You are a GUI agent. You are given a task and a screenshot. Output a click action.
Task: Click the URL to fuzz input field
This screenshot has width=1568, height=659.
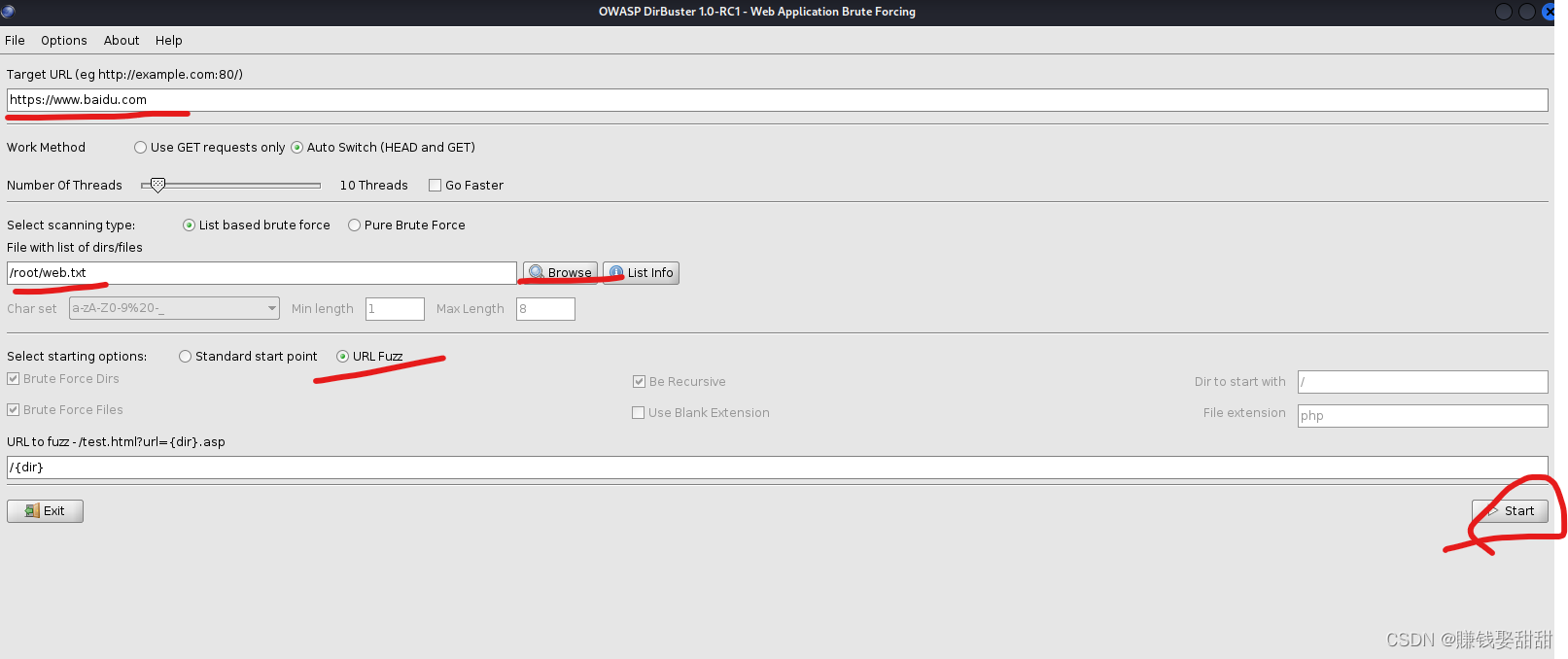coord(777,468)
